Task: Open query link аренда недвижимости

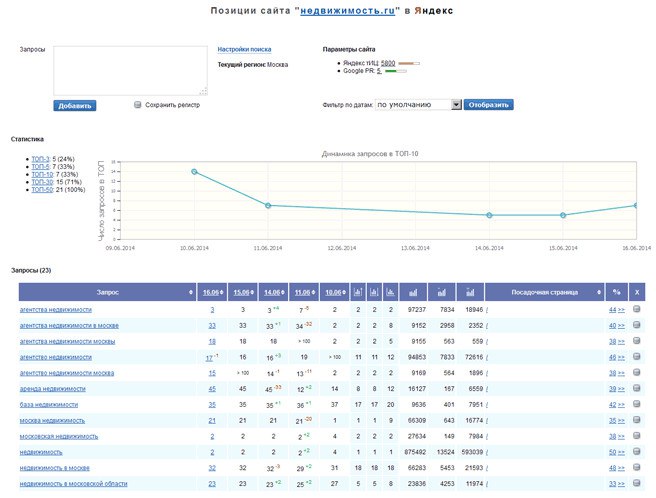Action: pos(53,389)
